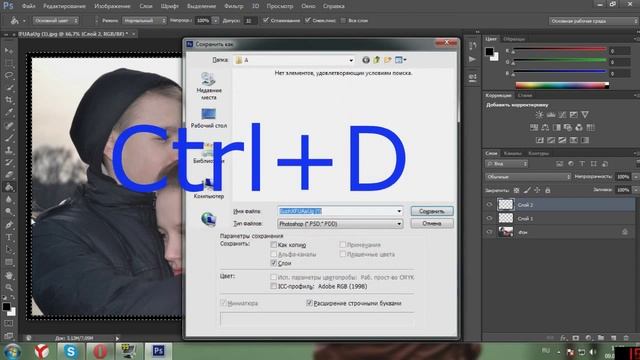This screenshot has height=360, width=640.
Task: Create new folder in Save dialog
Action: point(388,60)
